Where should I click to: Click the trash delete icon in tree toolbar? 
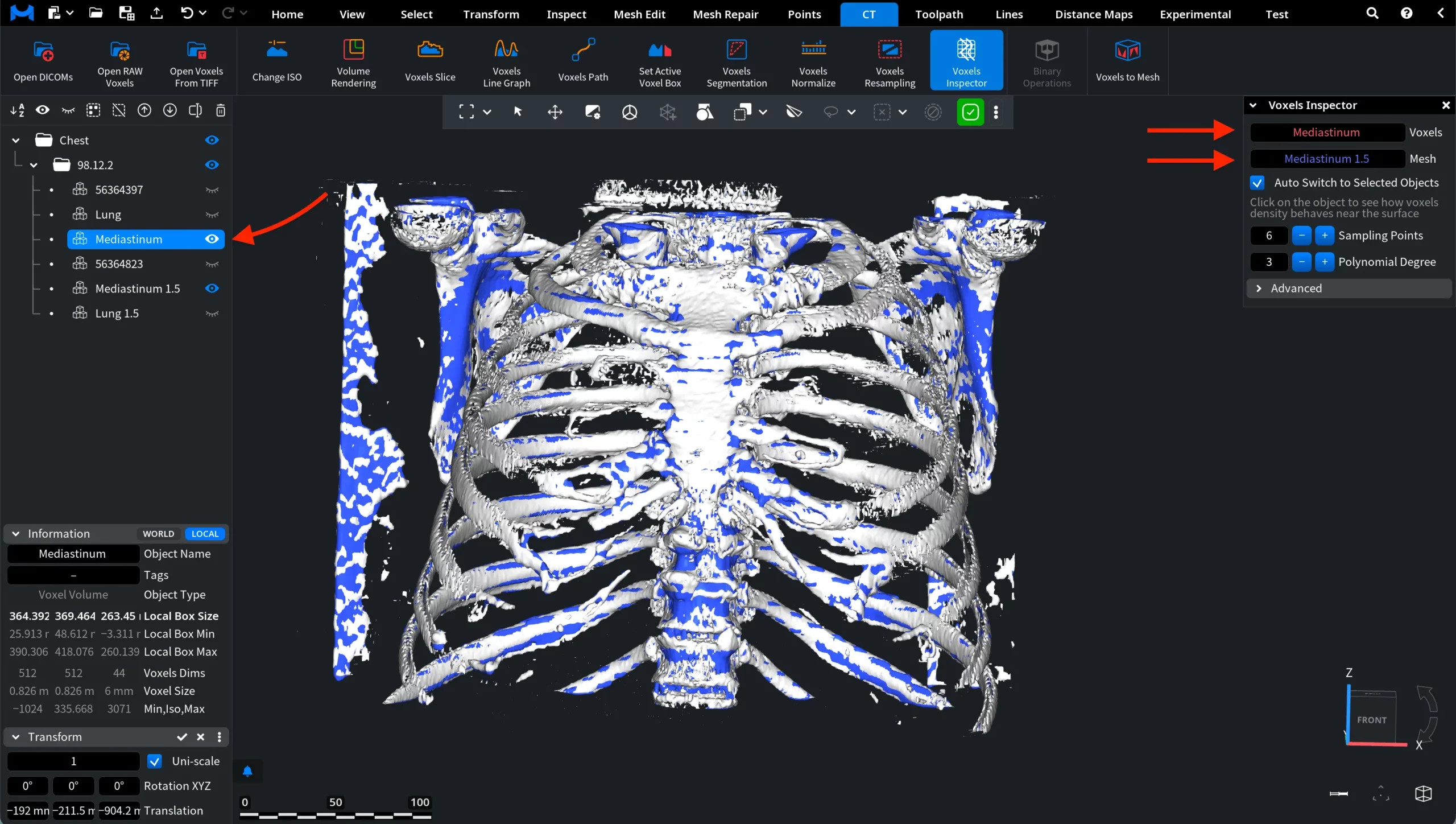[221, 110]
